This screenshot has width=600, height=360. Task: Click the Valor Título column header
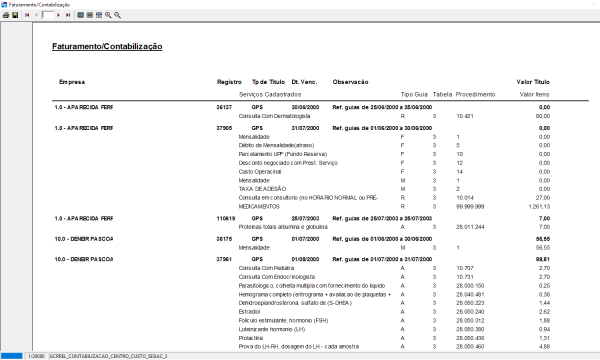pyautogui.click(x=533, y=82)
